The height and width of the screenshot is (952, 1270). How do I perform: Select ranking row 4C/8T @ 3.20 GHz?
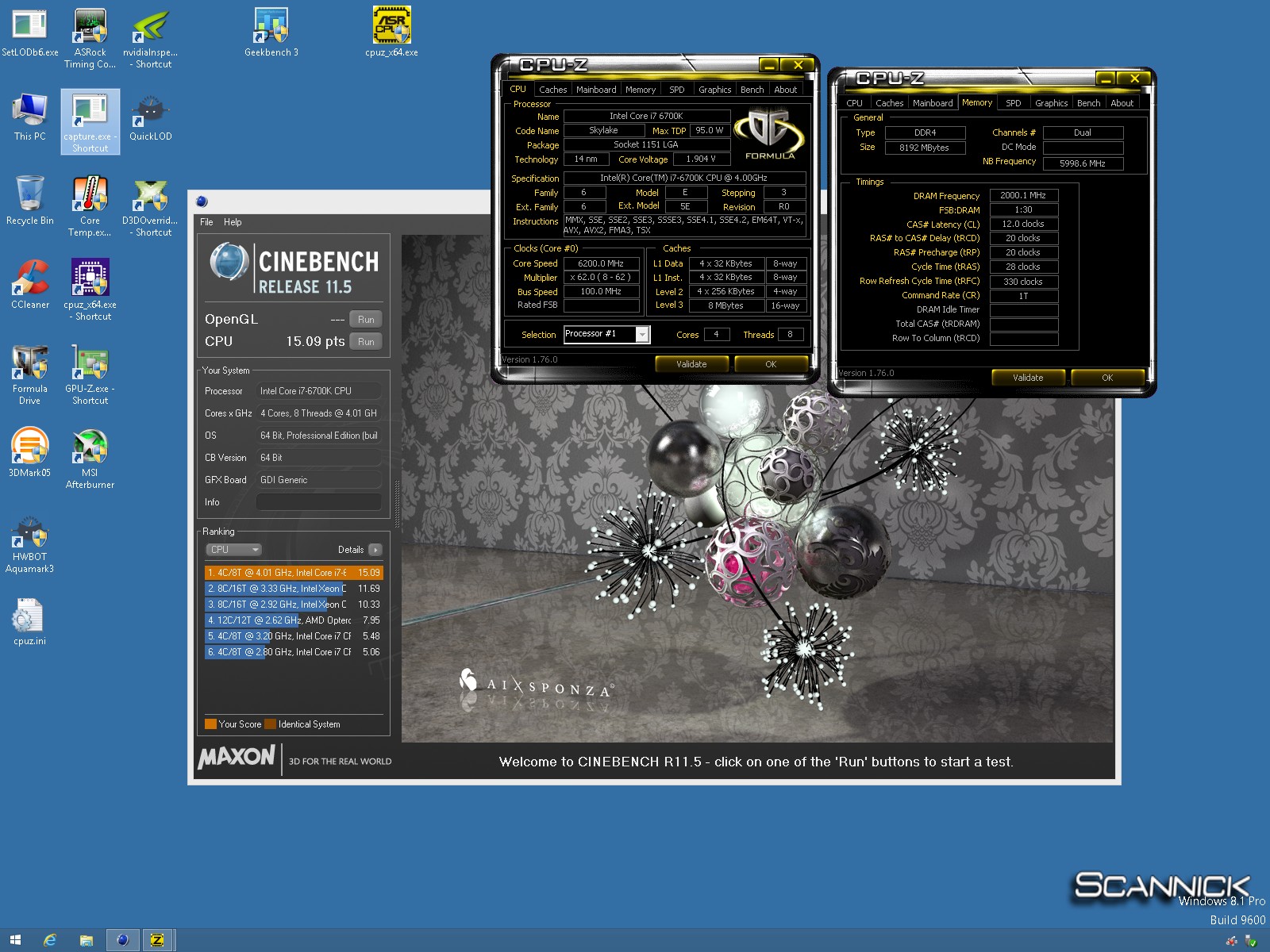click(x=294, y=636)
